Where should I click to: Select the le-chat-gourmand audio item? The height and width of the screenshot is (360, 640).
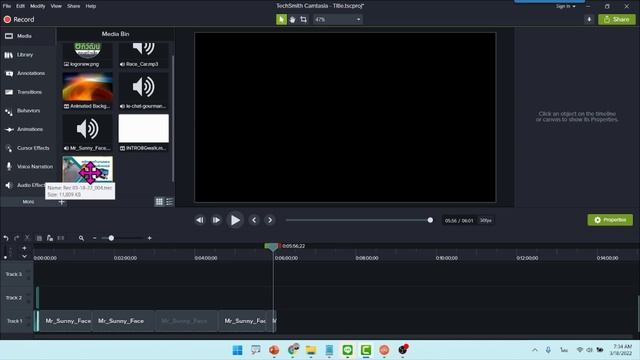[x=143, y=91]
